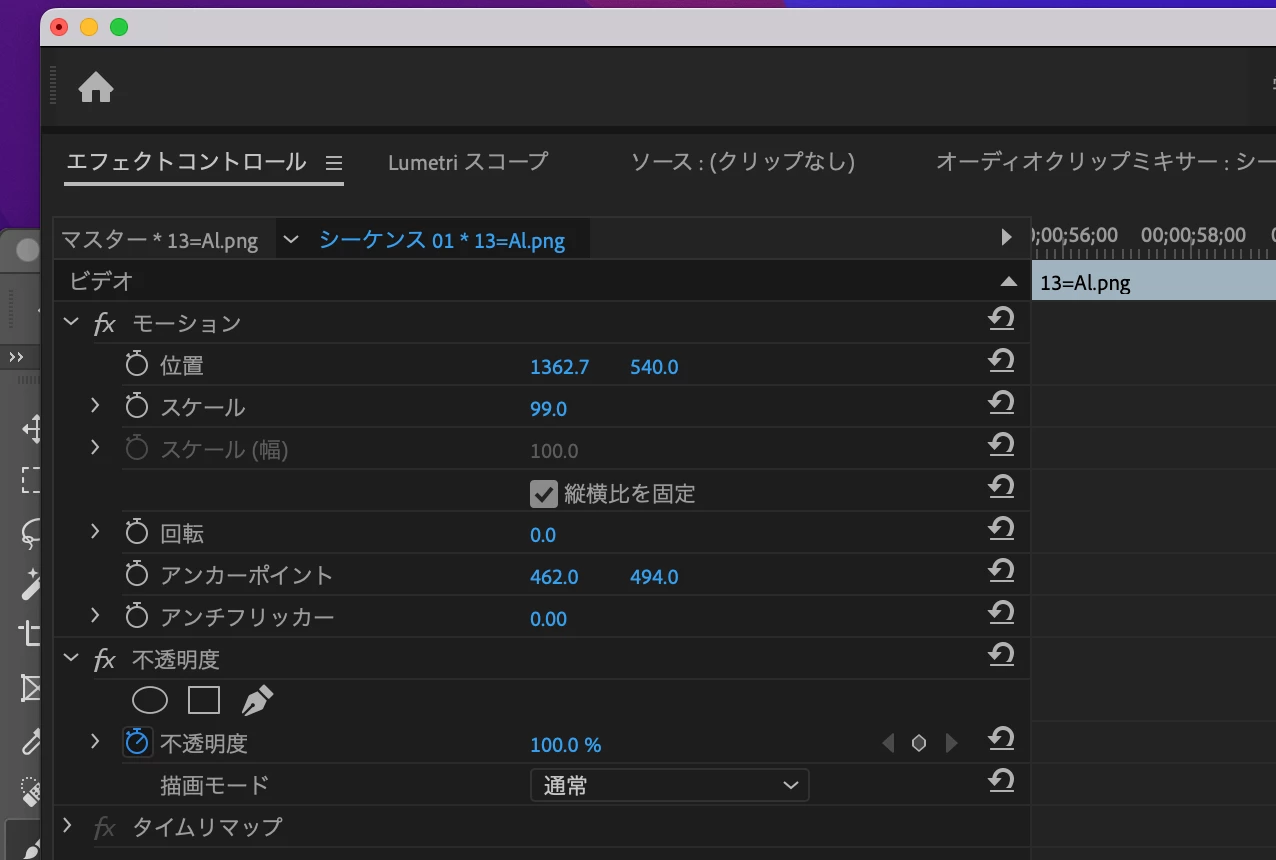The height and width of the screenshot is (860, 1276).
Task: Show or hide timeline view arrow
Action: tap(1007, 238)
